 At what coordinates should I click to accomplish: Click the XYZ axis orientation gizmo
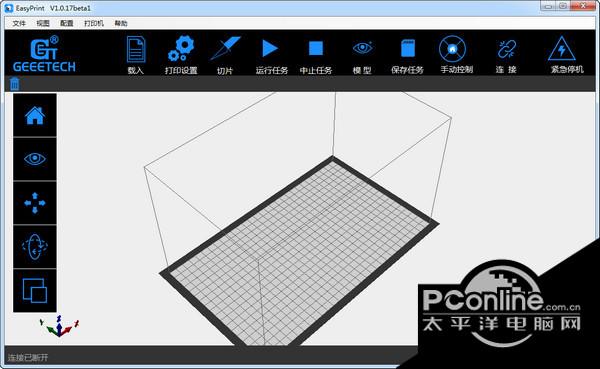click(59, 326)
